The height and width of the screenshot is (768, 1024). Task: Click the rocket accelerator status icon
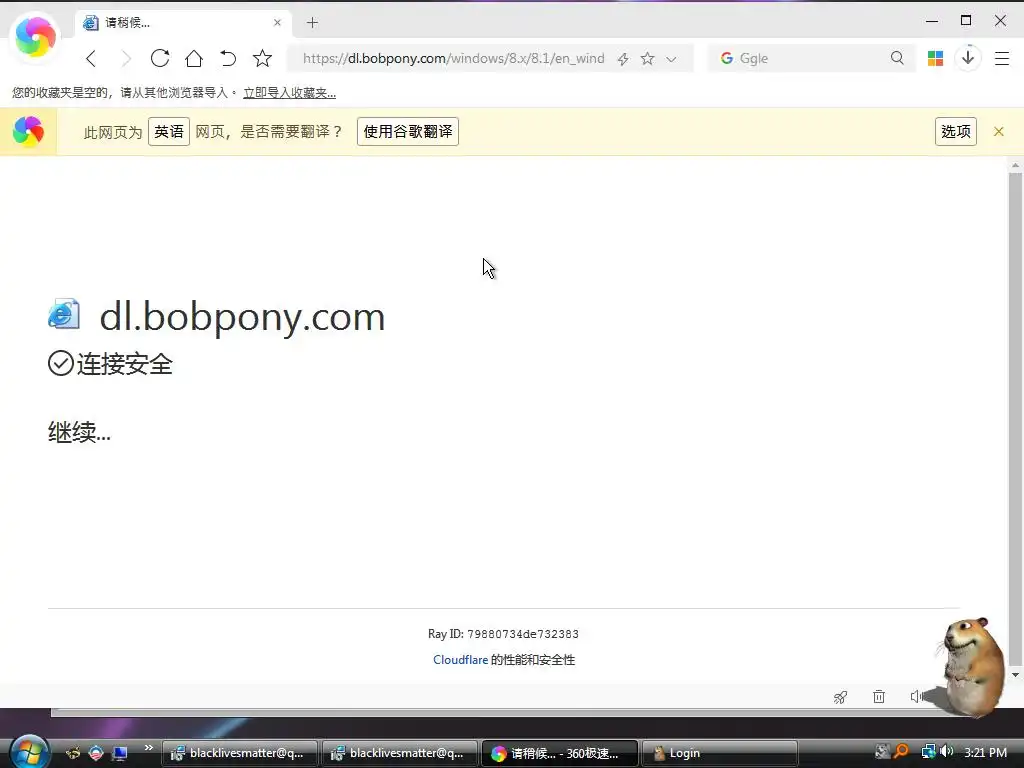840,697
